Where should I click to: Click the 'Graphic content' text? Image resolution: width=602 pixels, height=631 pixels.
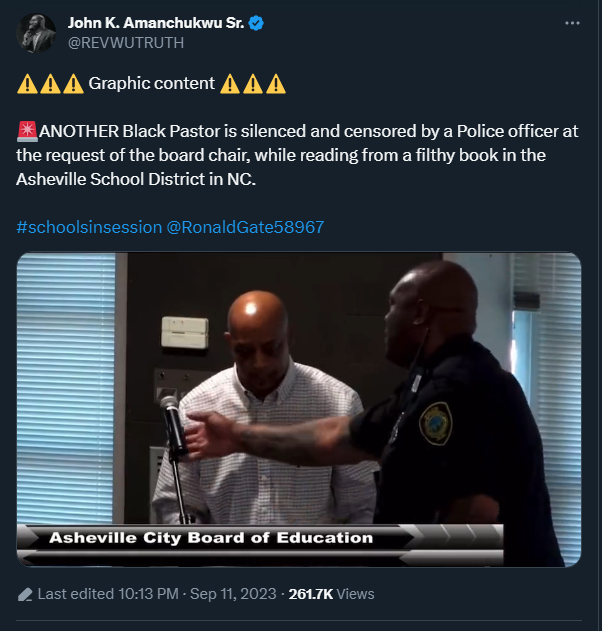click(x=151, y=83)
